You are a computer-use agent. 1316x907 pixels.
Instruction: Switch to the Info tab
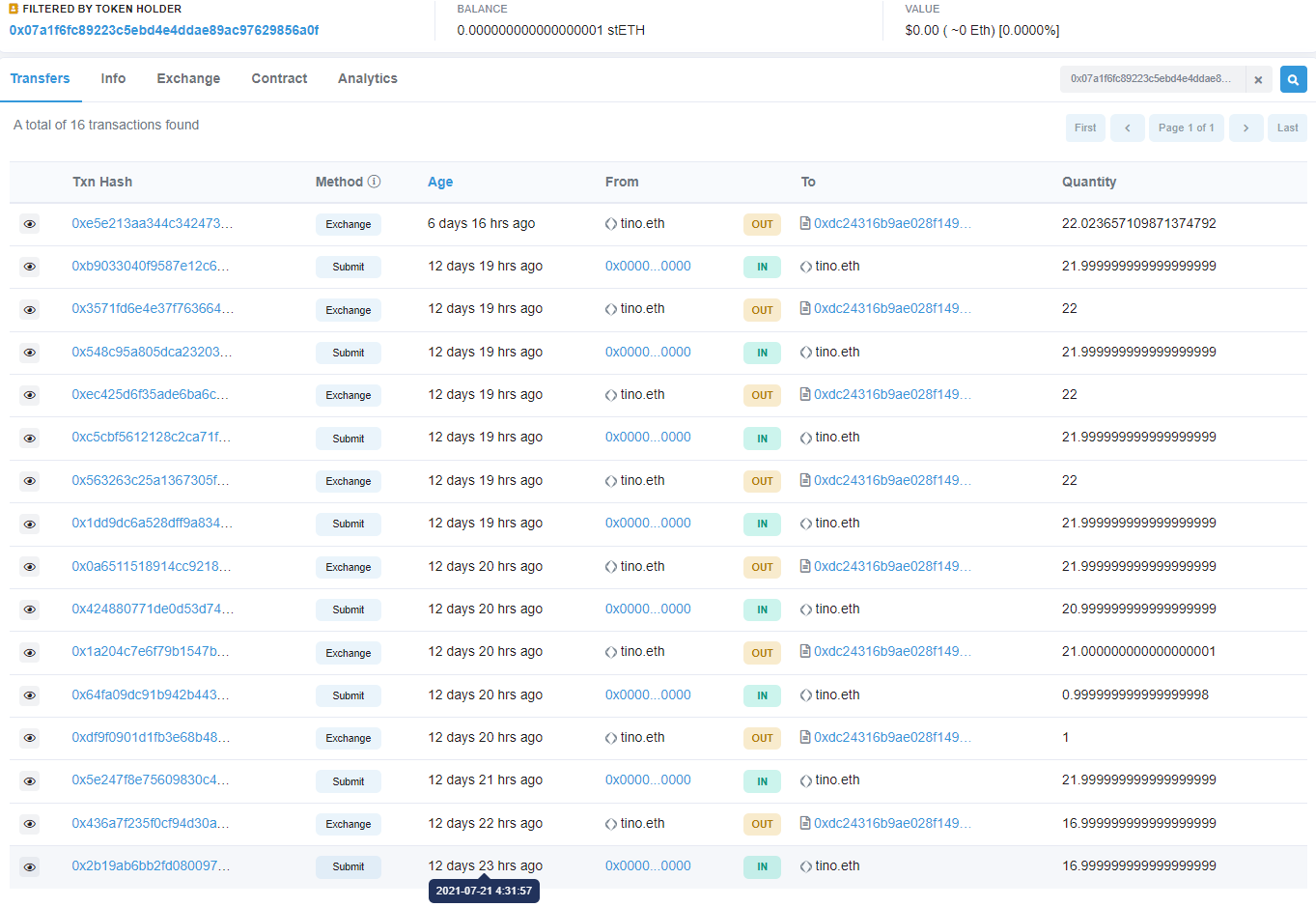[113, 78]
